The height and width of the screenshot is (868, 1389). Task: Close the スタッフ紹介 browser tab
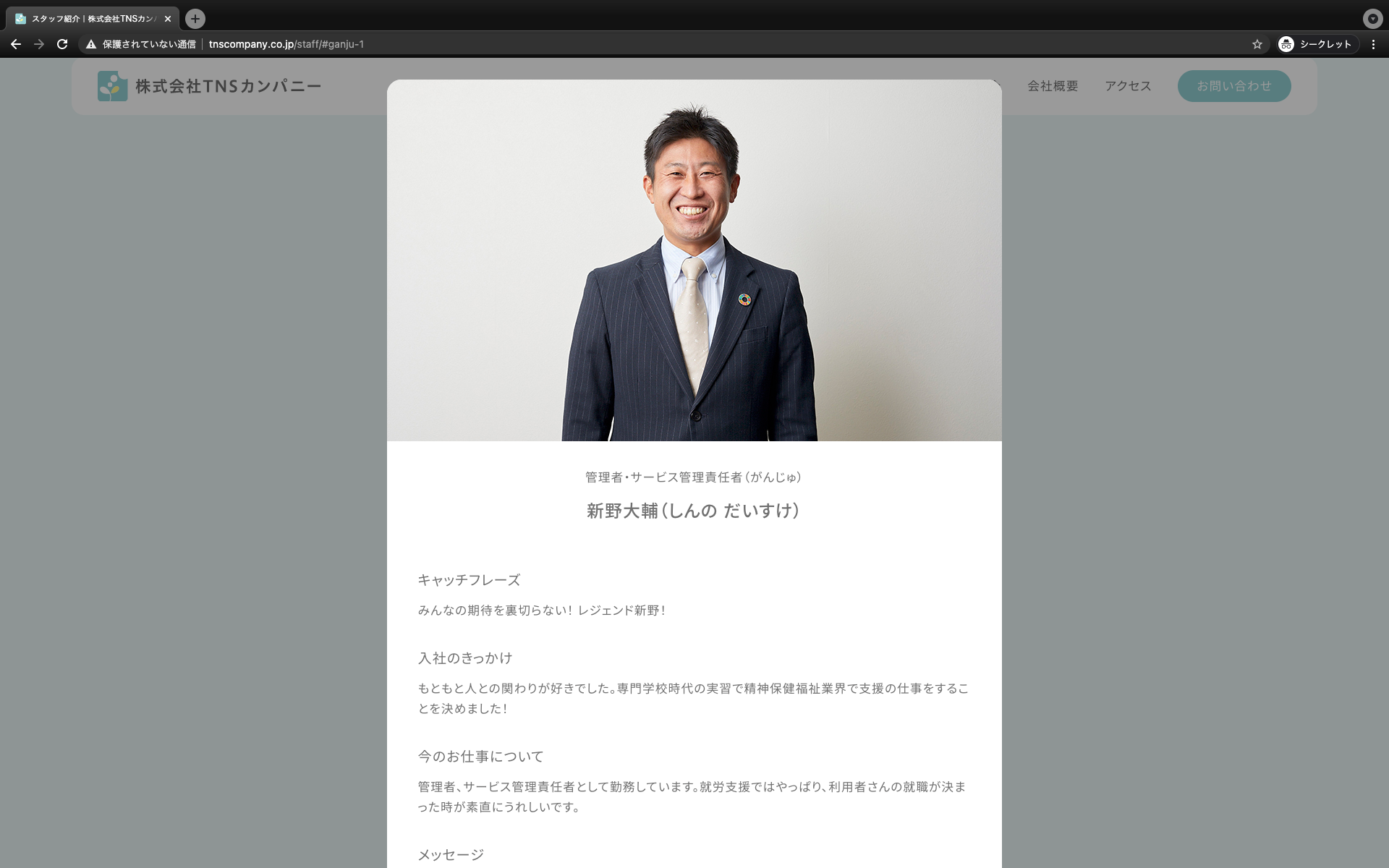point(168,19)
